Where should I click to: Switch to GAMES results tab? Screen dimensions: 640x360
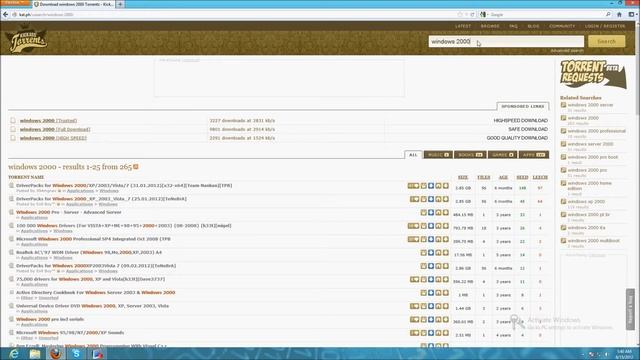click(502, 155)
